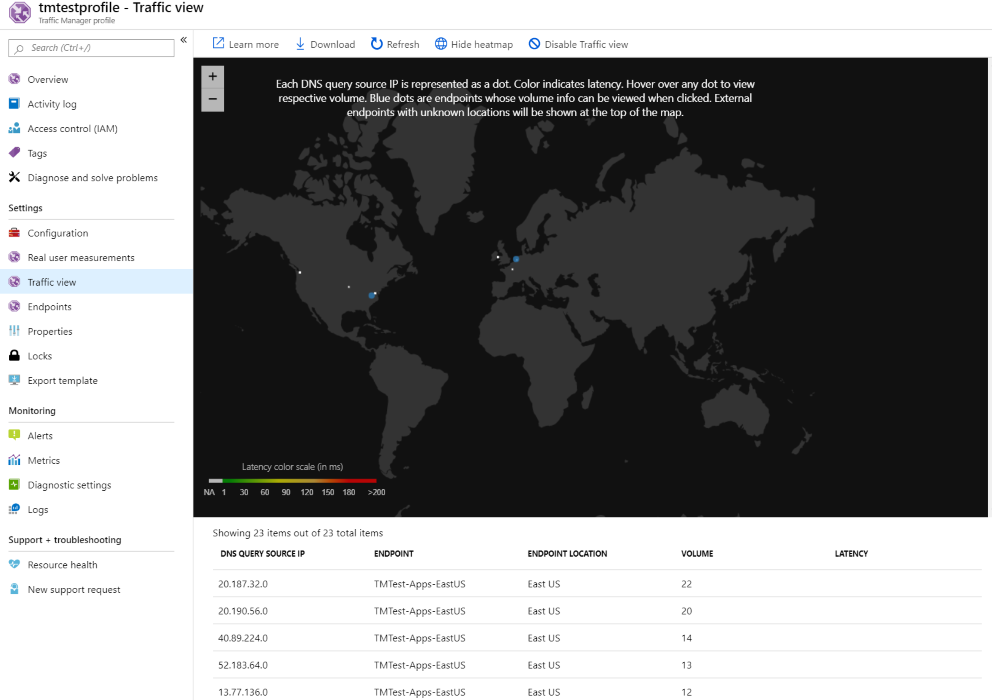Collapse the left navigation sidebar
Screen dimensions: 992x700
pyautogui.click(x=184, y=40)
